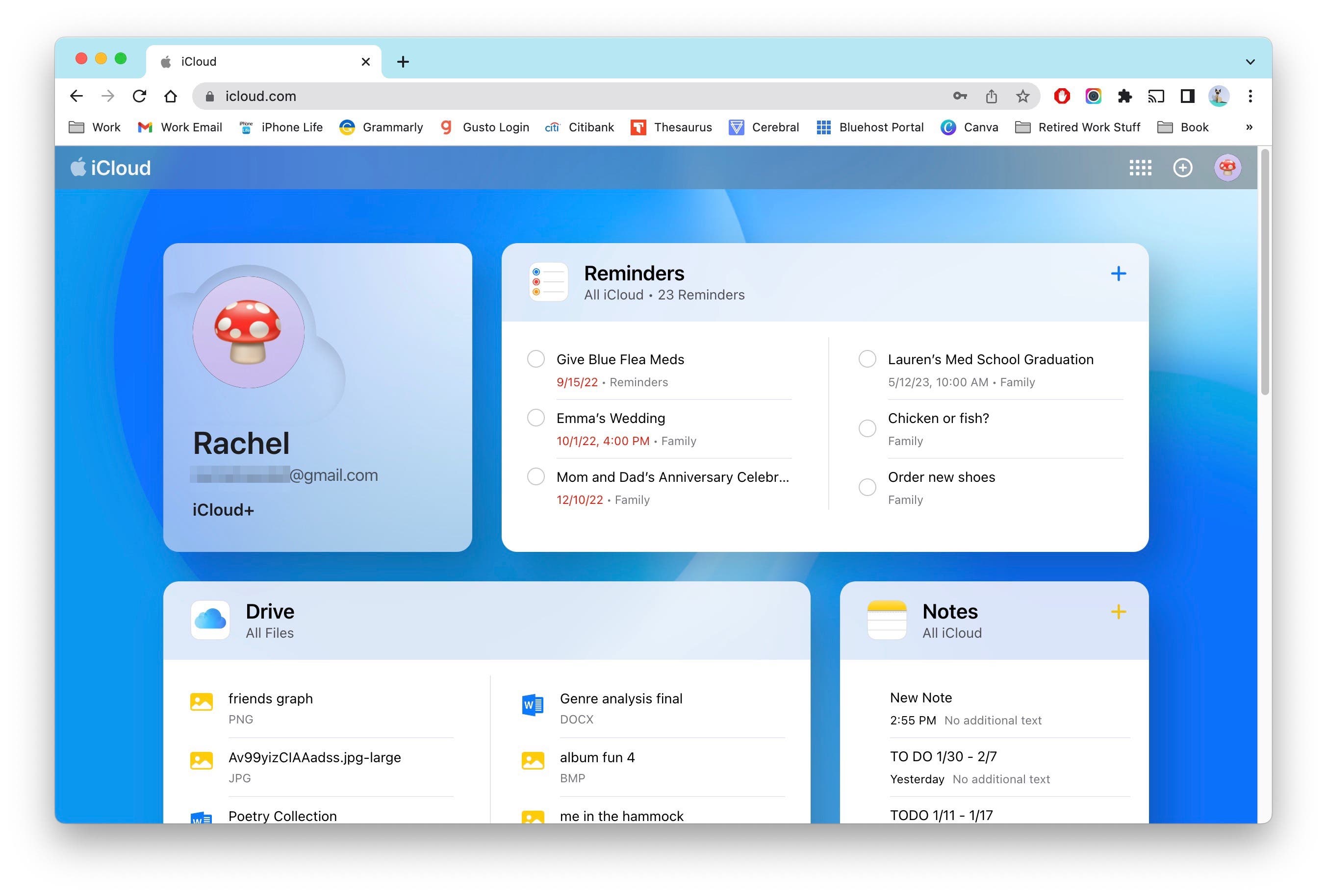Create a new note using the plus button
Viewport: 1327px width, 896px height.
(x=1119, y=611)
